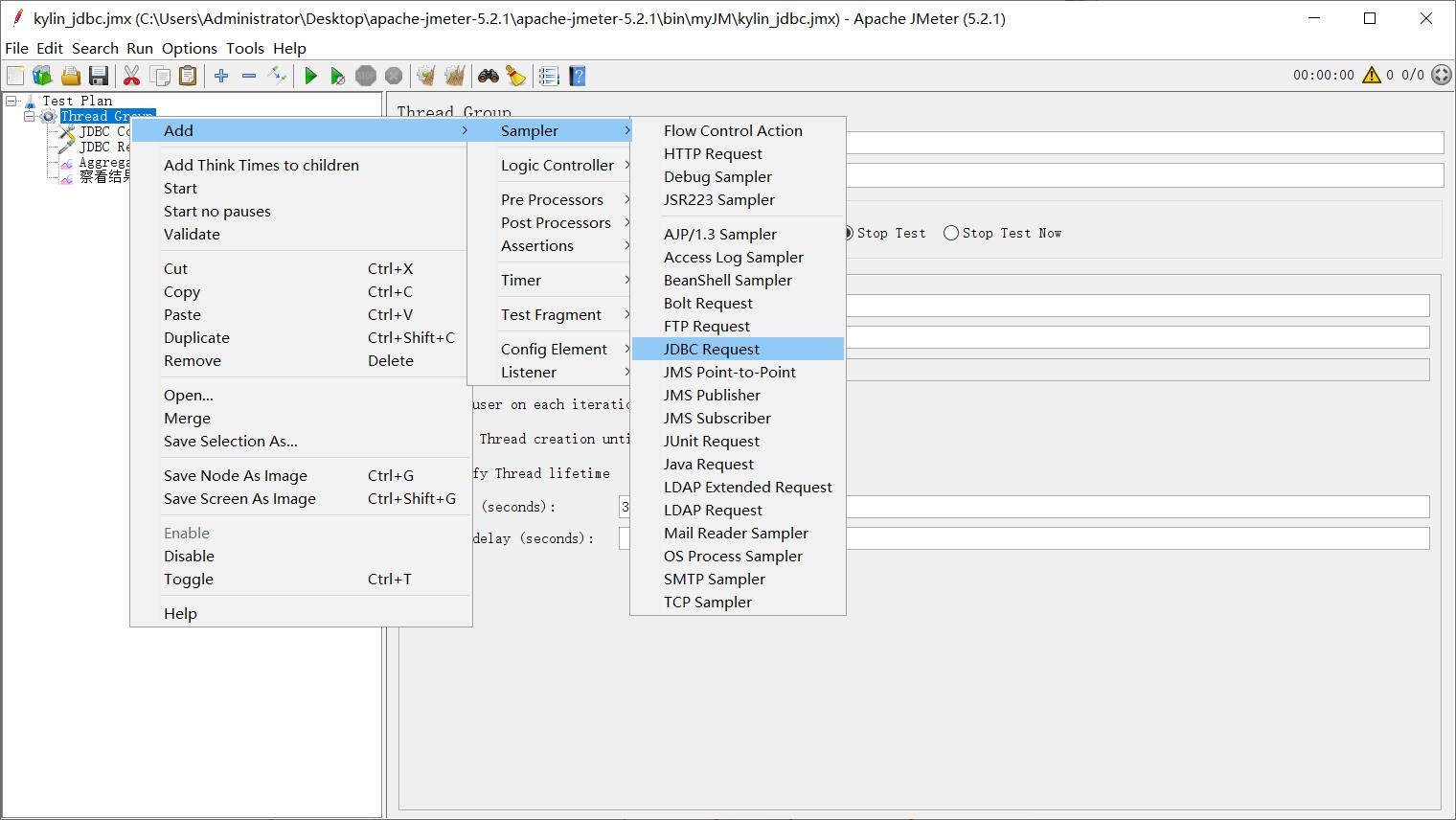Click the Cut scissors icon
1456x820 pixels.
click(132, 76)
